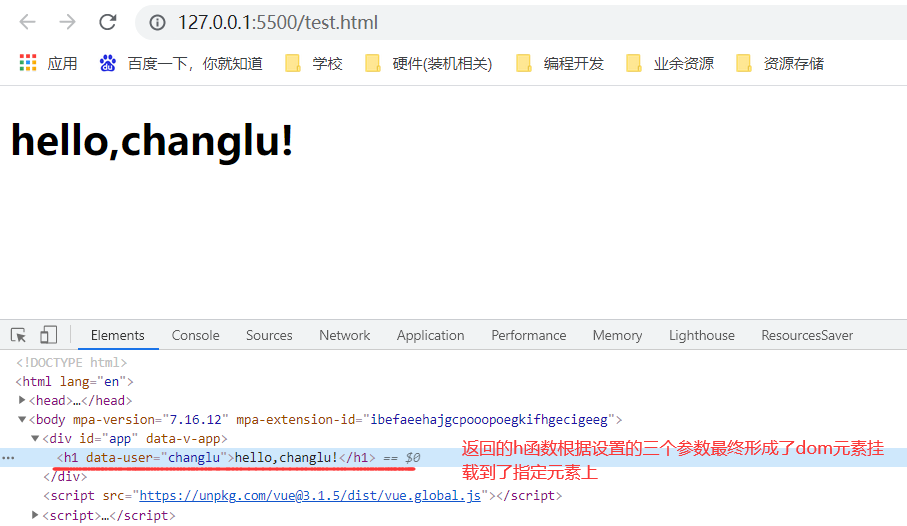Expand the last collapsed <script> node
This screenshot has height=526, width=907.
(35, 514)
